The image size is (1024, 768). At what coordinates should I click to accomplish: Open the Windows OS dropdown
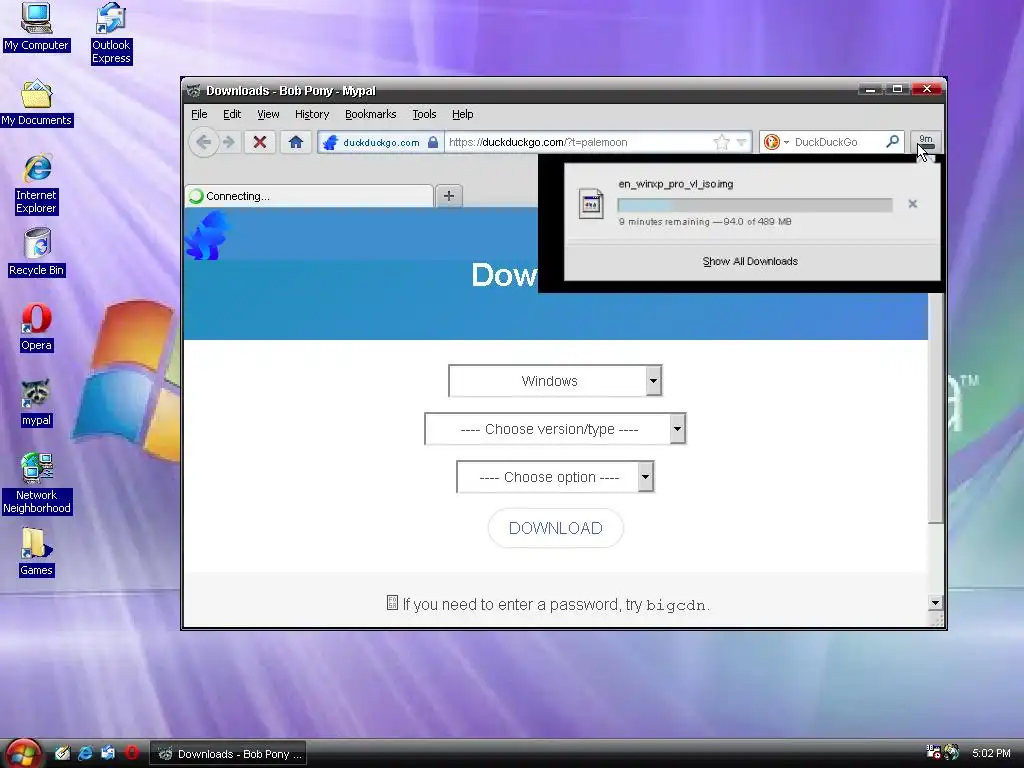[555, 381]
